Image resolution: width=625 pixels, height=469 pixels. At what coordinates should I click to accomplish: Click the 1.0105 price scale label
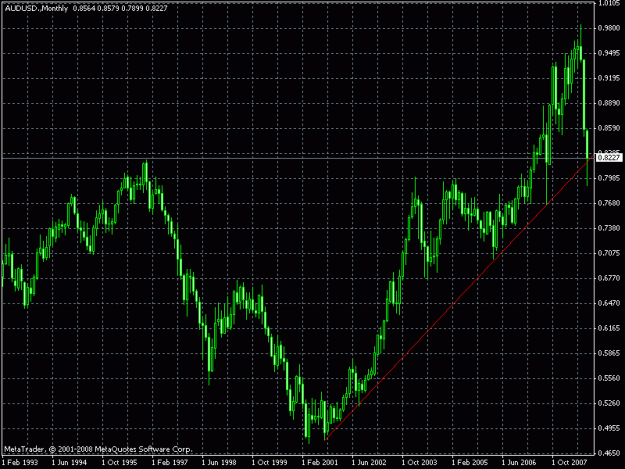609,4
